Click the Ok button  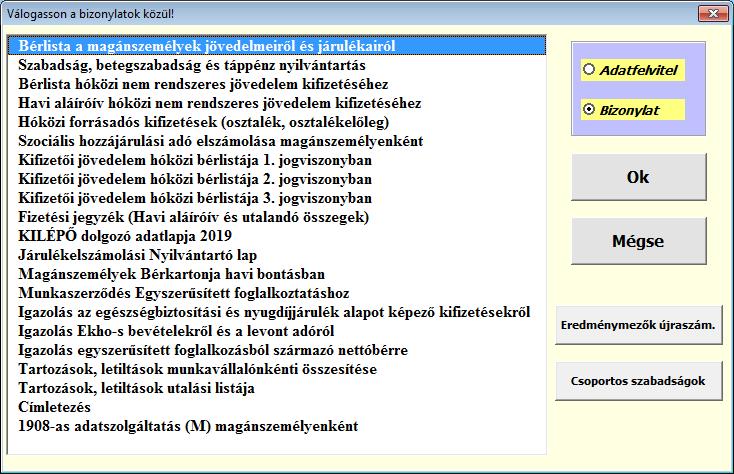tap(639, 177)
